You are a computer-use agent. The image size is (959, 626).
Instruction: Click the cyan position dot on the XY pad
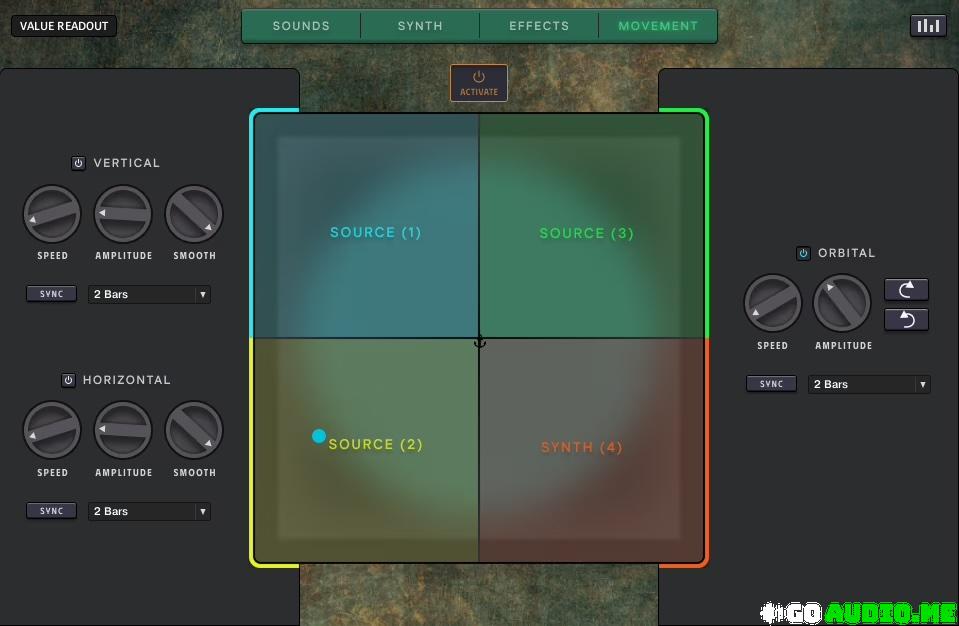click(x=319, y=436)
